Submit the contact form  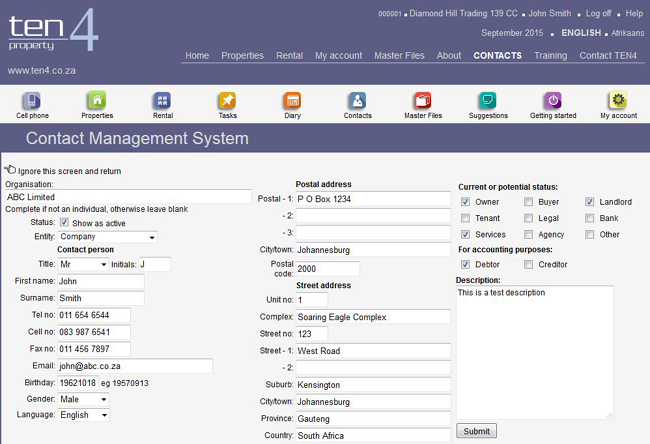[x=476, y=431]
